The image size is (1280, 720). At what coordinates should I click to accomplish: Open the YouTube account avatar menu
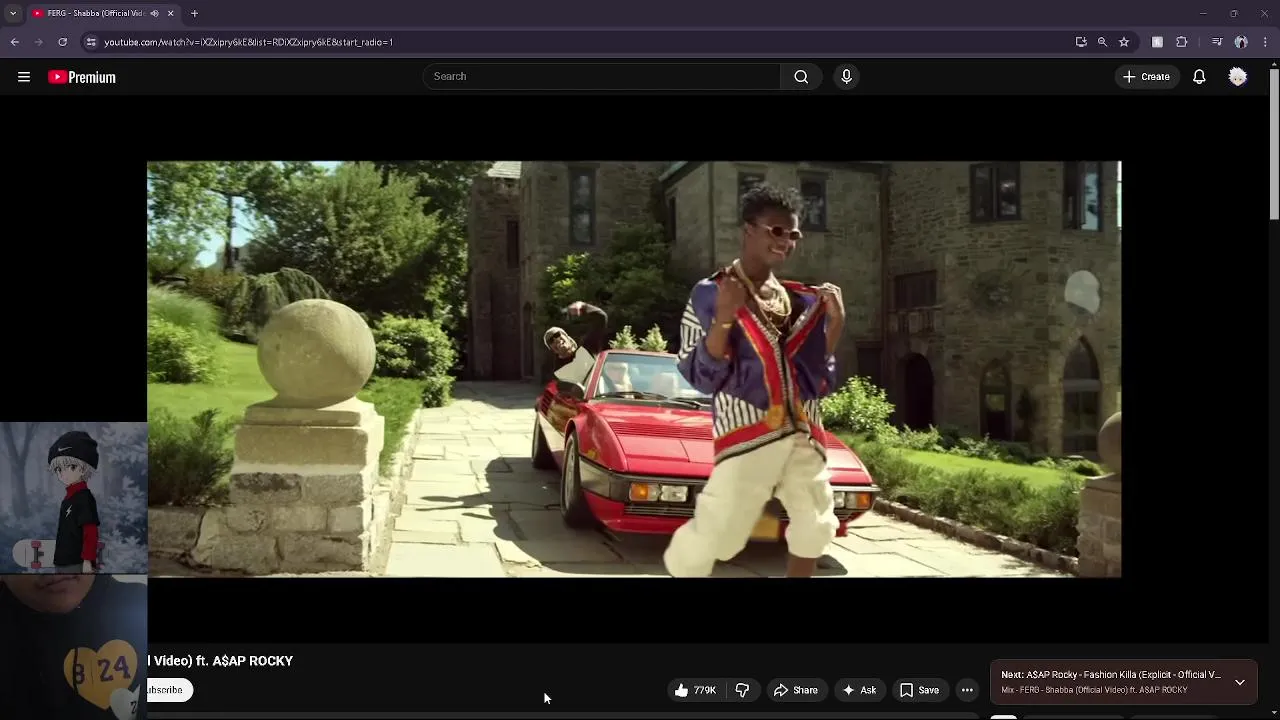1238,77
